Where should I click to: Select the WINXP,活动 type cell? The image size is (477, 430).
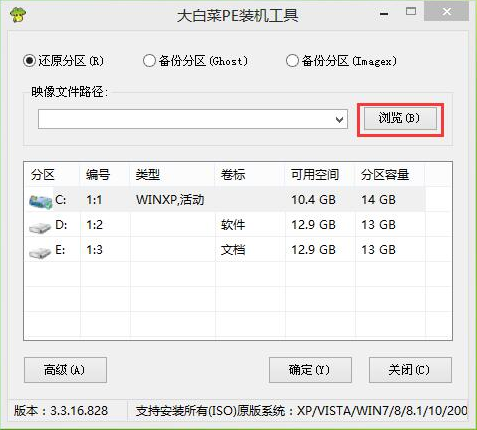pos(170,200)
